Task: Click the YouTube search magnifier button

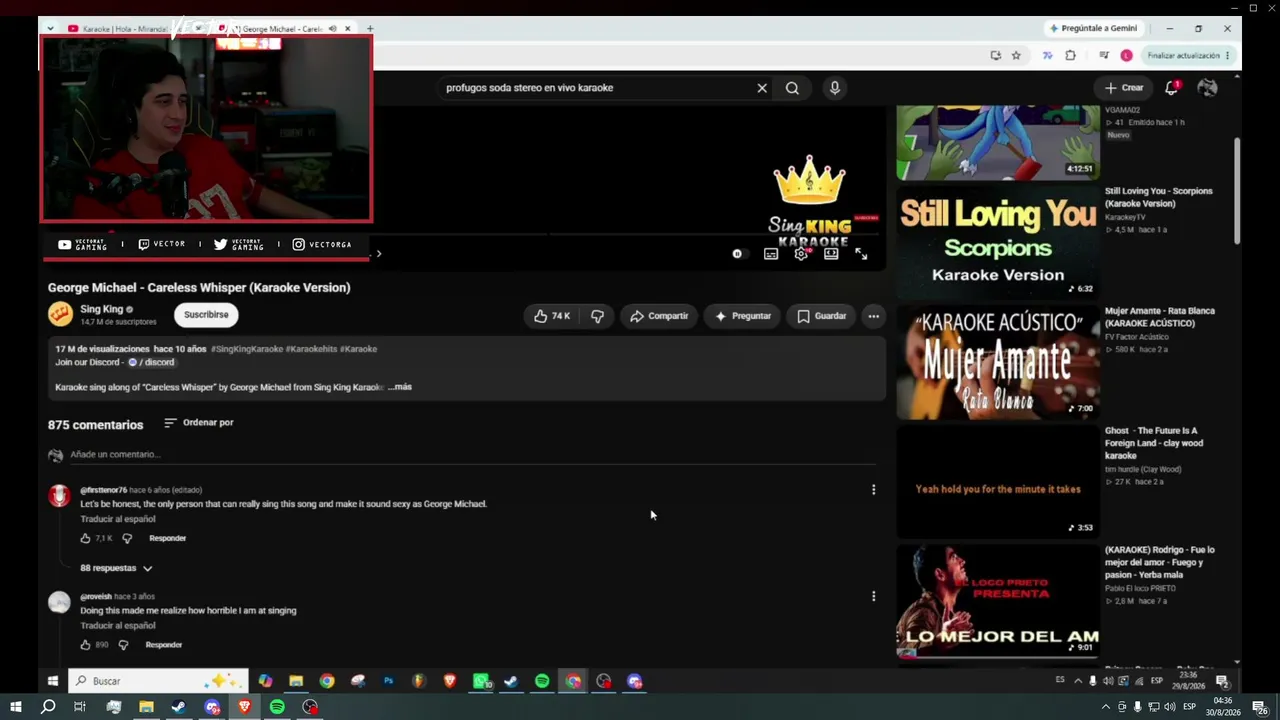Action: click(792, 88)
